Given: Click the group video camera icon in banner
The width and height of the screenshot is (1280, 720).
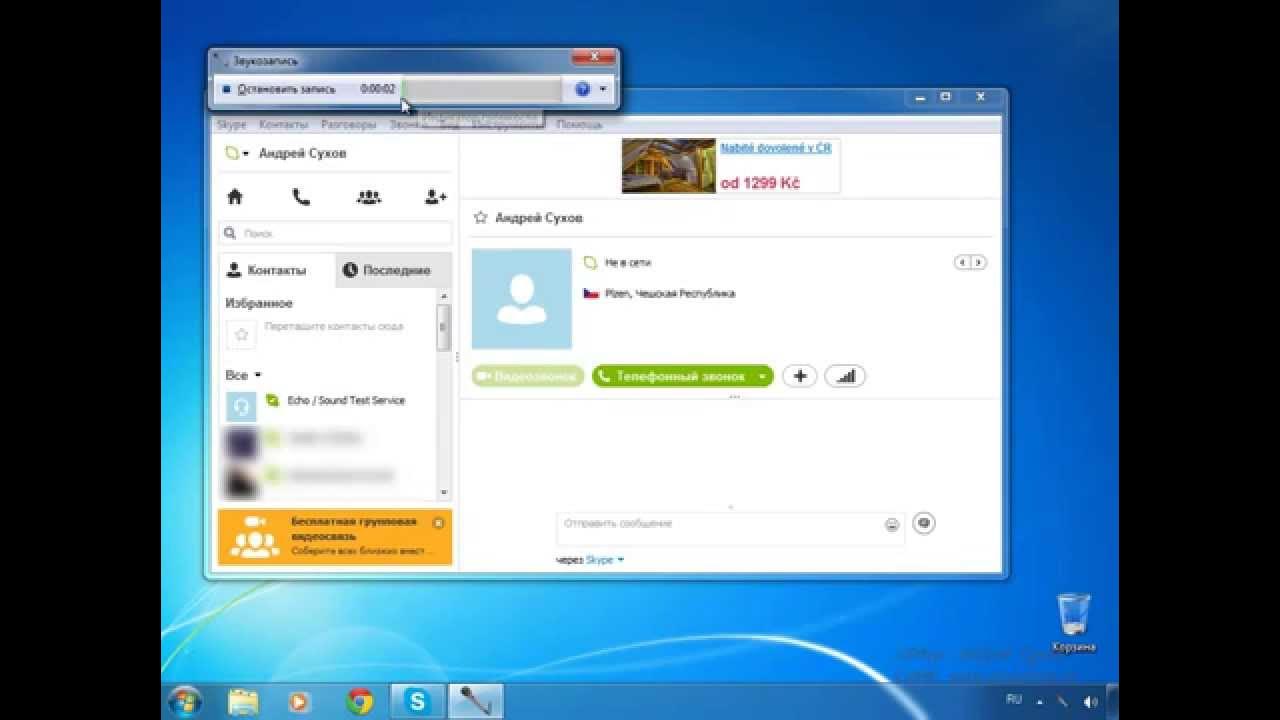Looking at the screenshot, I should coord(255,522).
